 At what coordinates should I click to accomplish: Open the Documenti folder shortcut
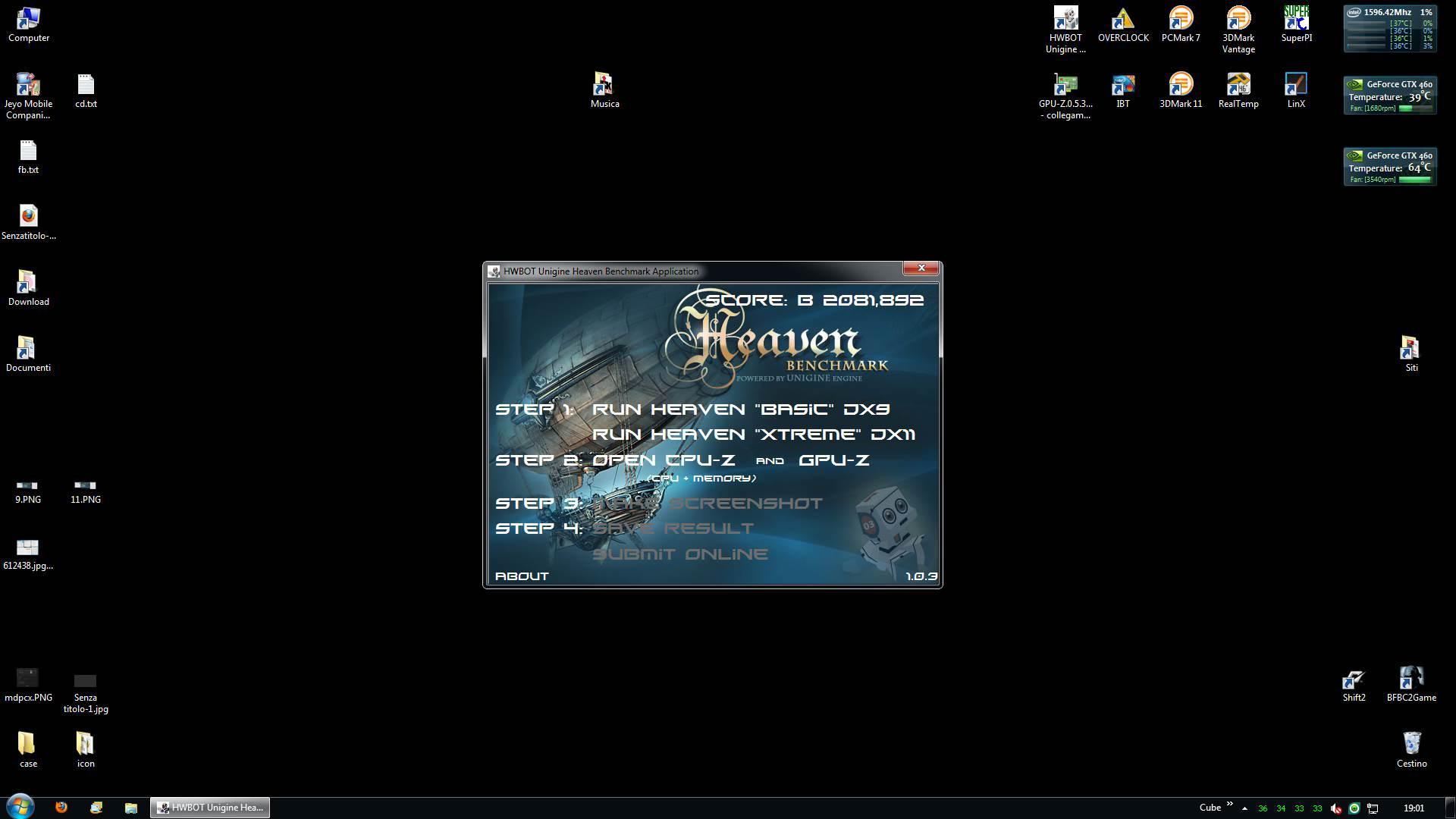(x=28, y=354)
